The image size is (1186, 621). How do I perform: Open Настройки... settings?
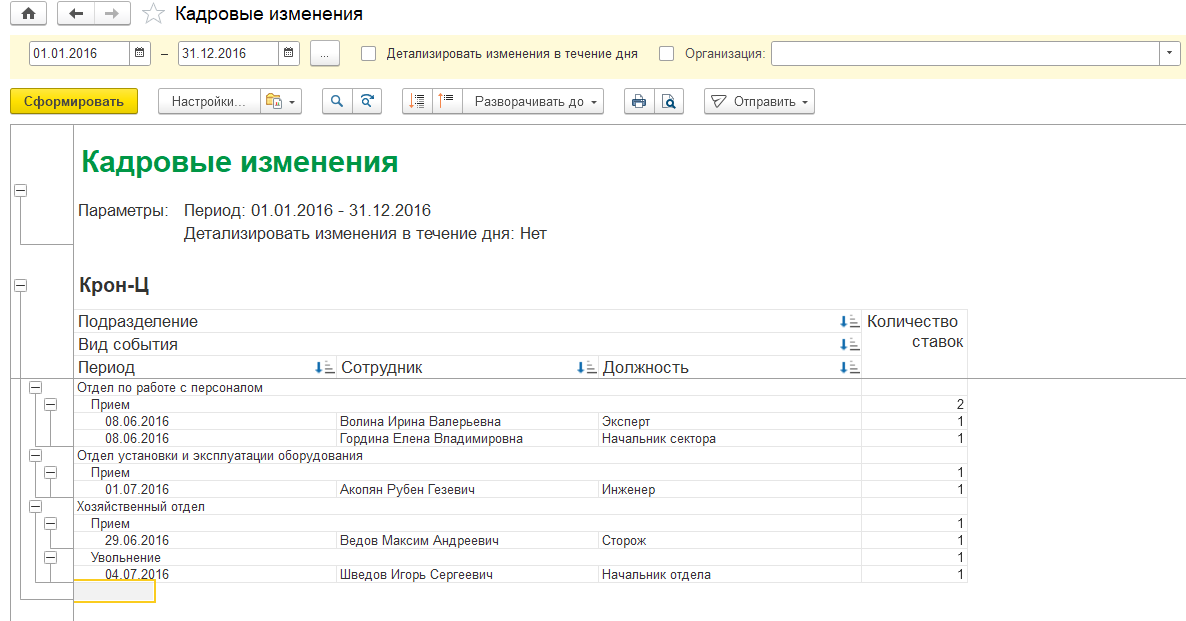[208, 101]
